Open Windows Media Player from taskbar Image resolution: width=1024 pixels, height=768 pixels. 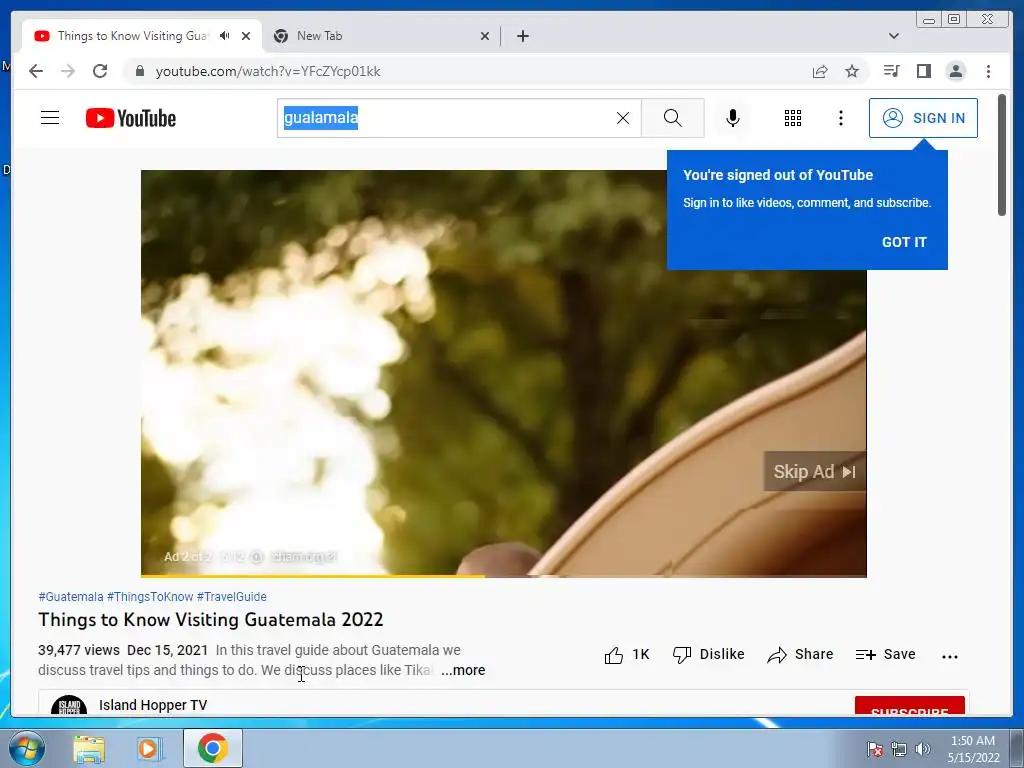[x=148, y=749]
